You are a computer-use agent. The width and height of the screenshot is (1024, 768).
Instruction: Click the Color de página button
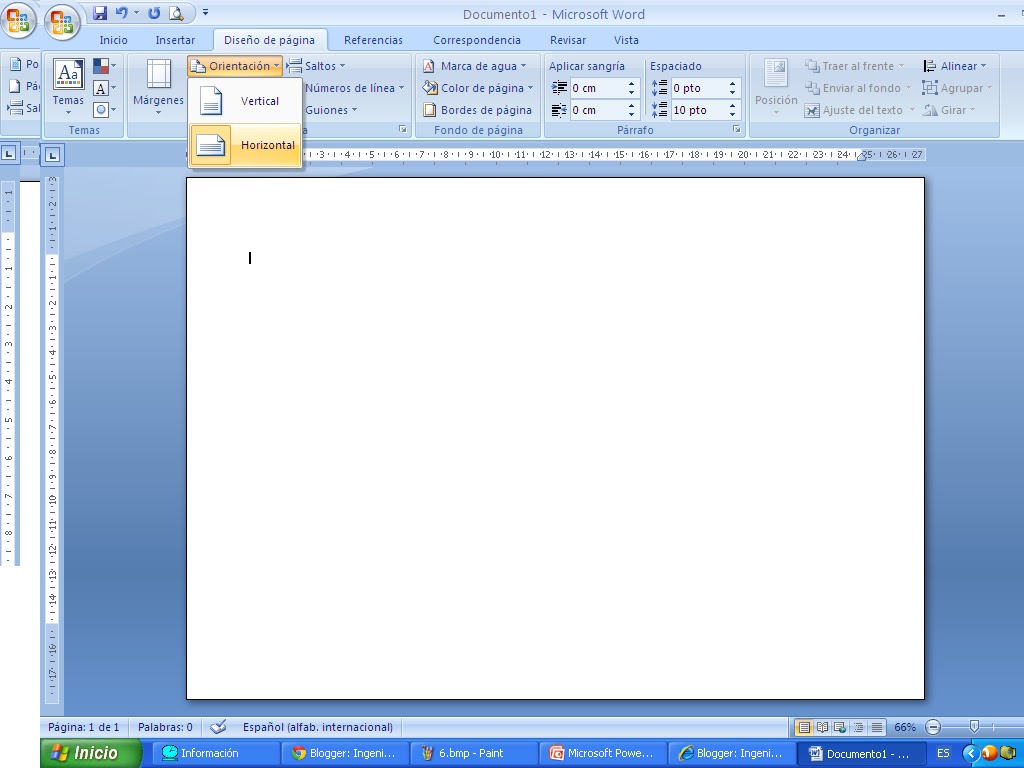[x=477, y=88]
